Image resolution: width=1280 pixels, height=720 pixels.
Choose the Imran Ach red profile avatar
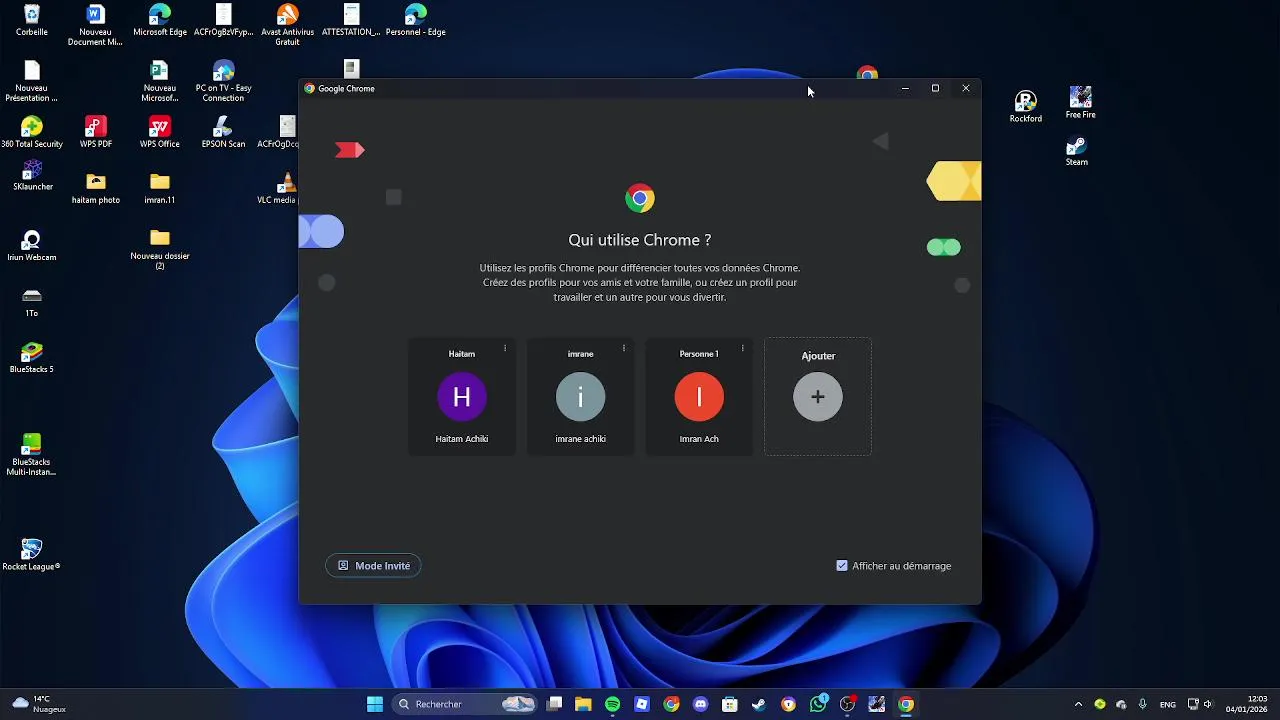[699, 397]
